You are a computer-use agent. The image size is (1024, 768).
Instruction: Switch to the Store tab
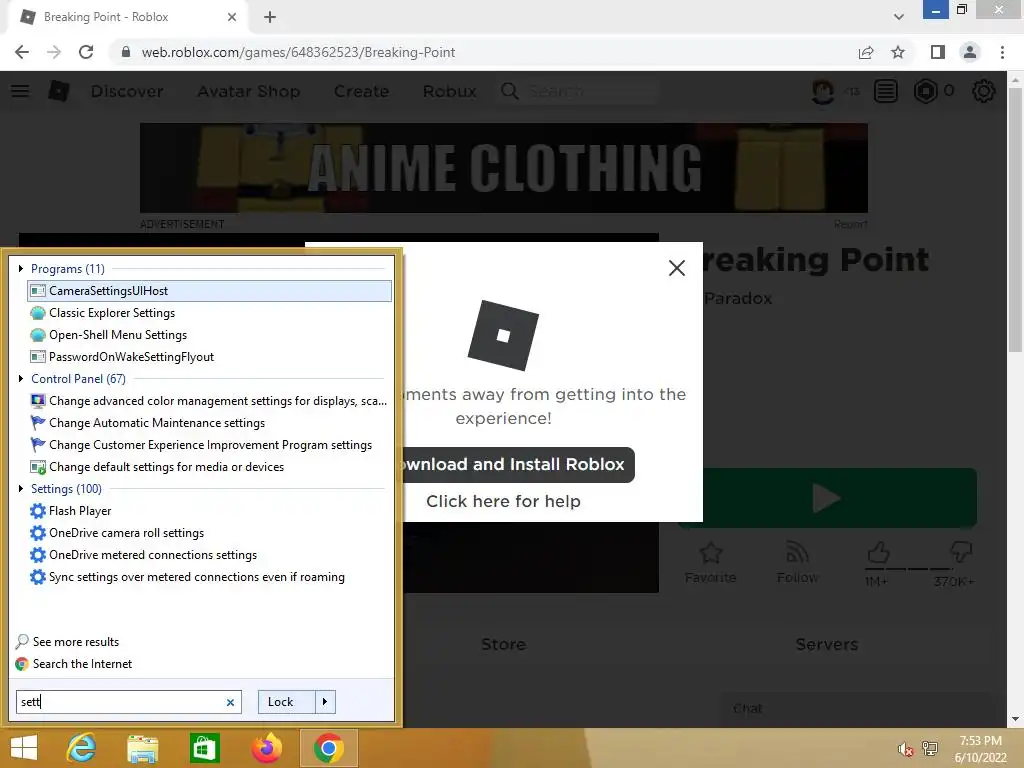point(503,644)
